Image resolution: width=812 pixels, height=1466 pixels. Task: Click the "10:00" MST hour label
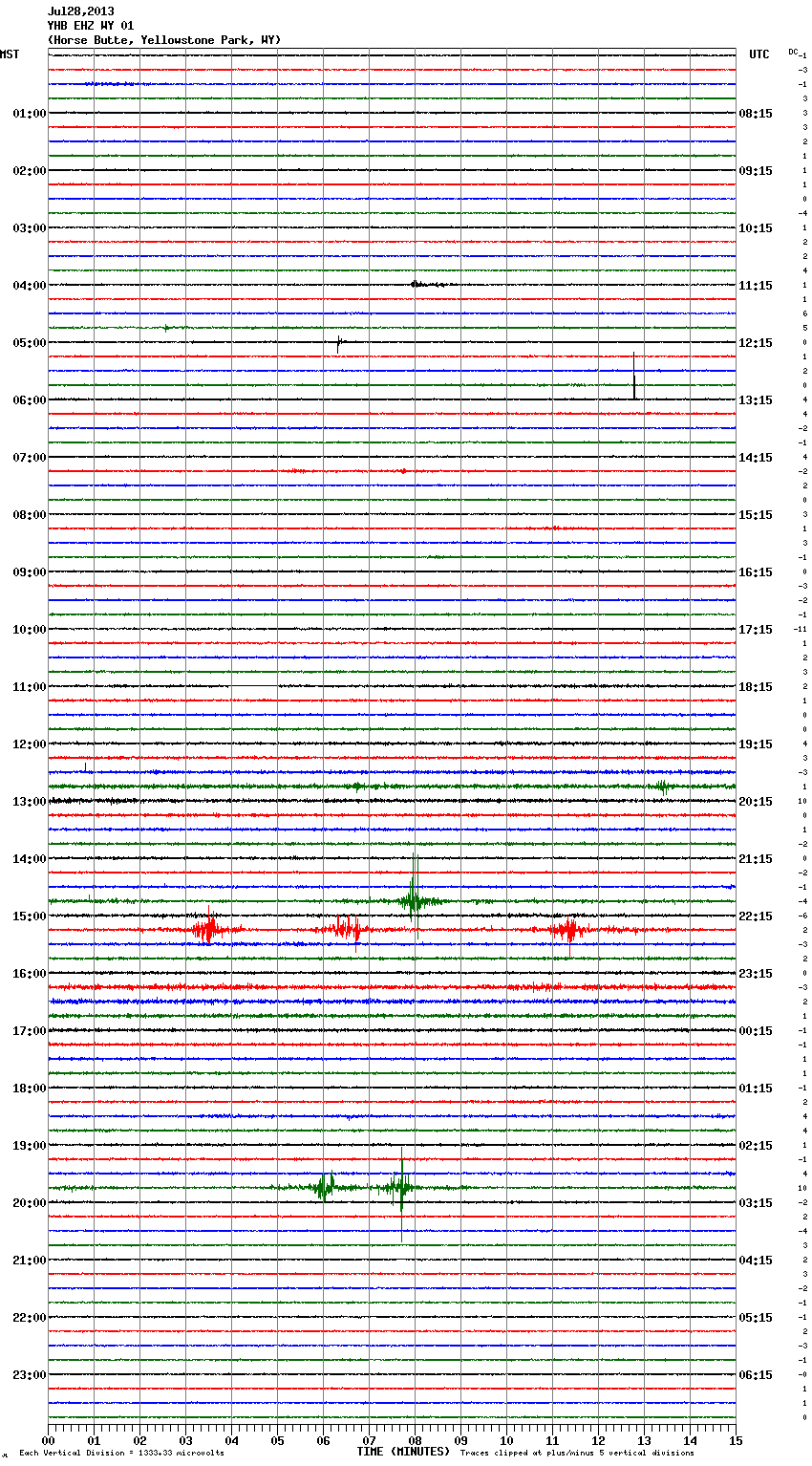30,630
